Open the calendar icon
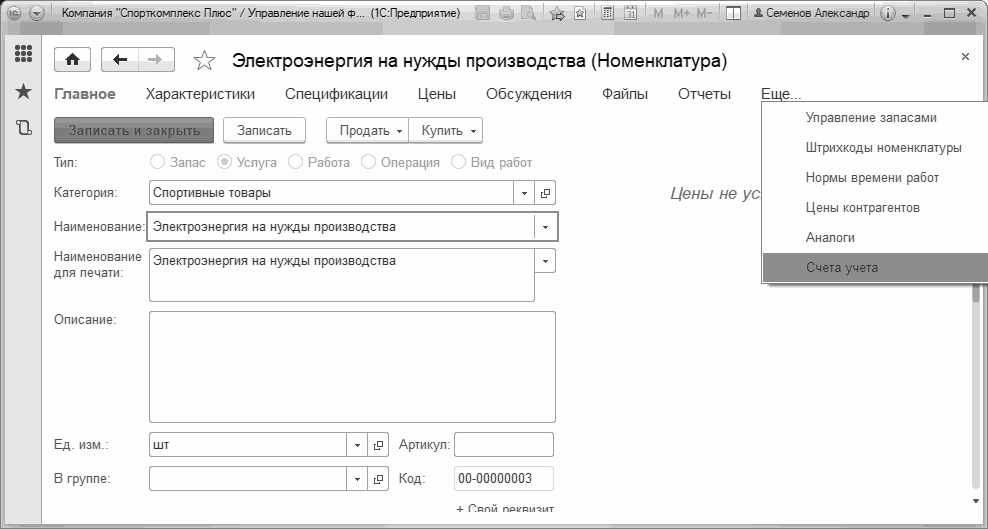 click(x=630, y=13)
